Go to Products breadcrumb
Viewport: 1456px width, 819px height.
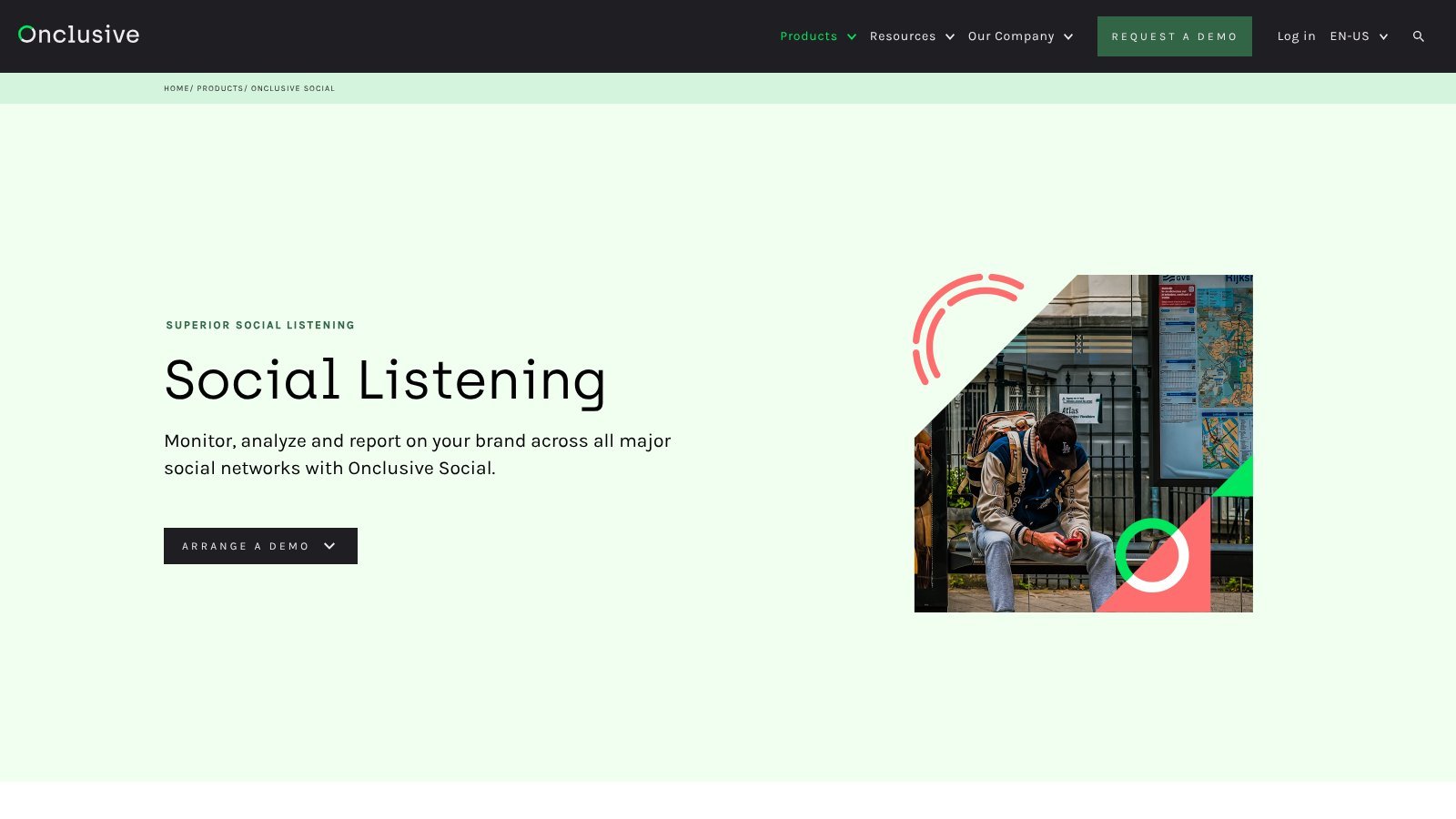pyautogui.click(x=220, y=88)
